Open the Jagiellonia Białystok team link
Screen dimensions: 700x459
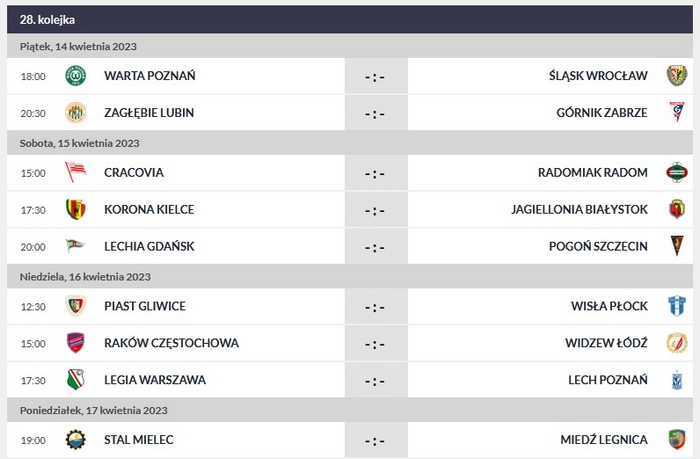[593, 209]
